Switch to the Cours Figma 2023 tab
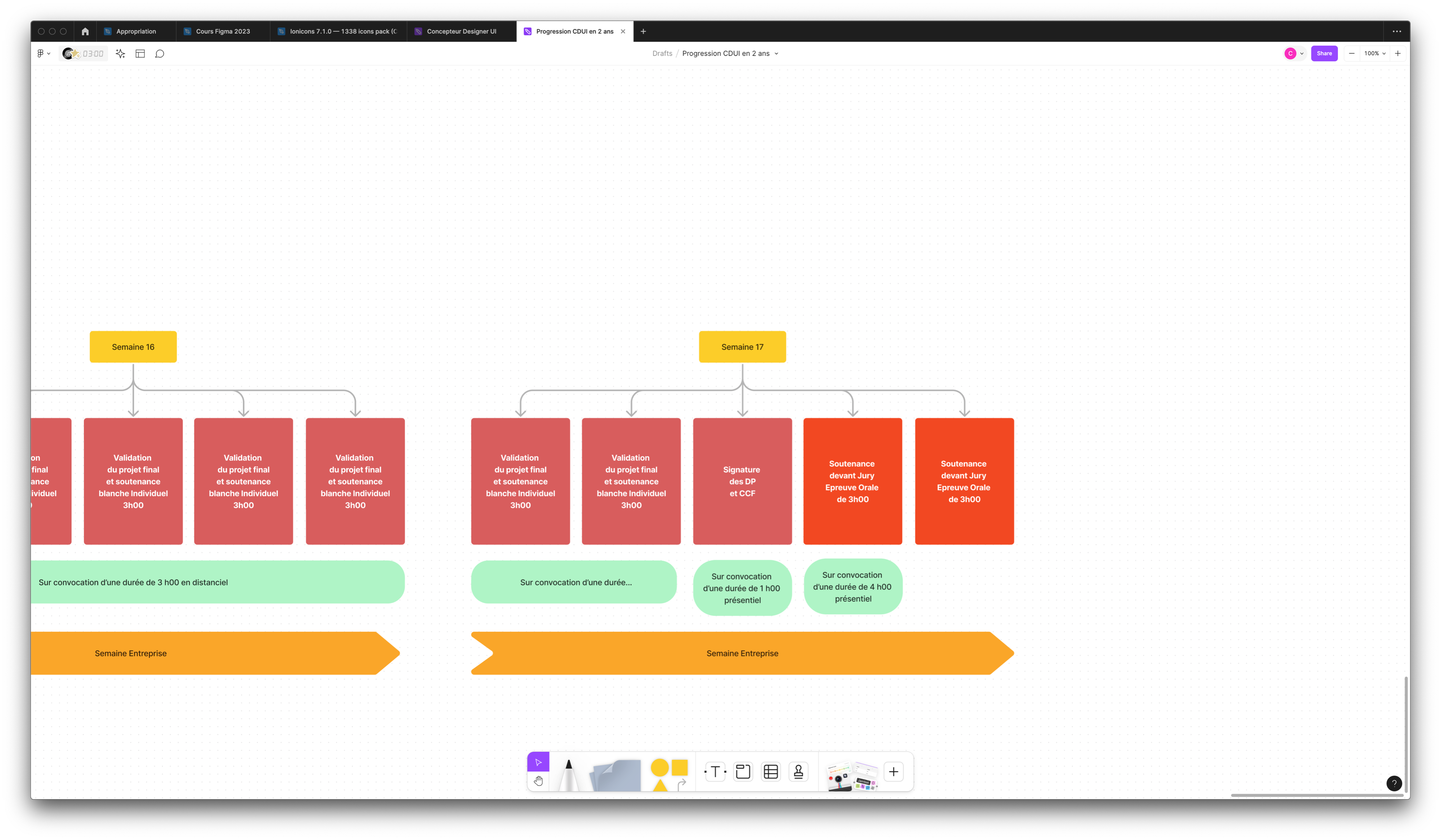Image resolution: width=1441 pixels, height=840 pixels. tap(223, 31)
